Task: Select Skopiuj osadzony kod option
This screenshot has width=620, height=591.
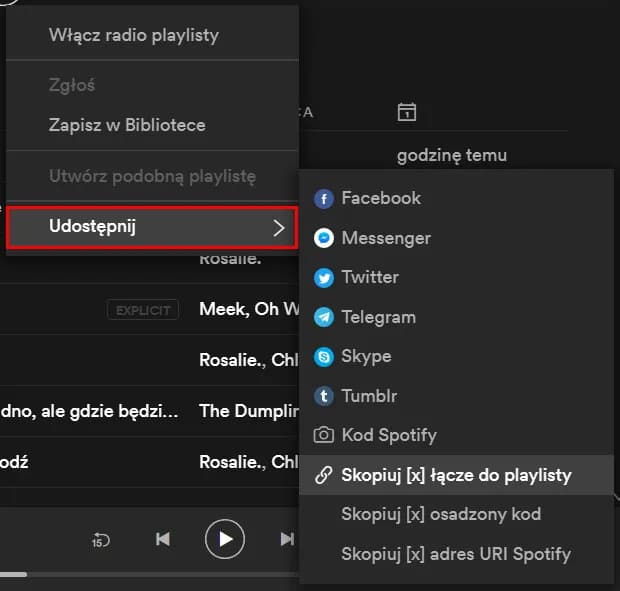Action: (440, 514)
